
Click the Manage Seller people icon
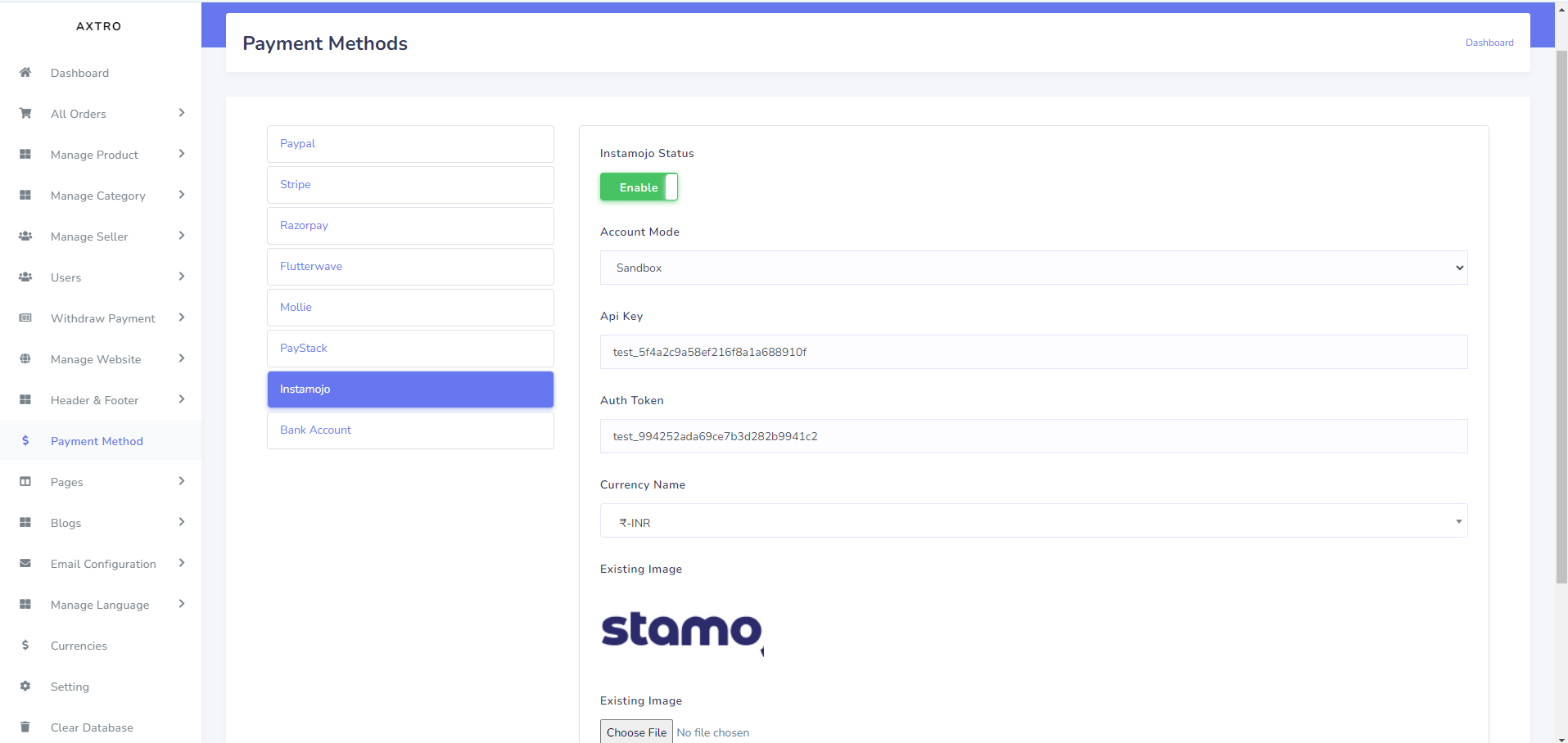(x=25, y=236)
